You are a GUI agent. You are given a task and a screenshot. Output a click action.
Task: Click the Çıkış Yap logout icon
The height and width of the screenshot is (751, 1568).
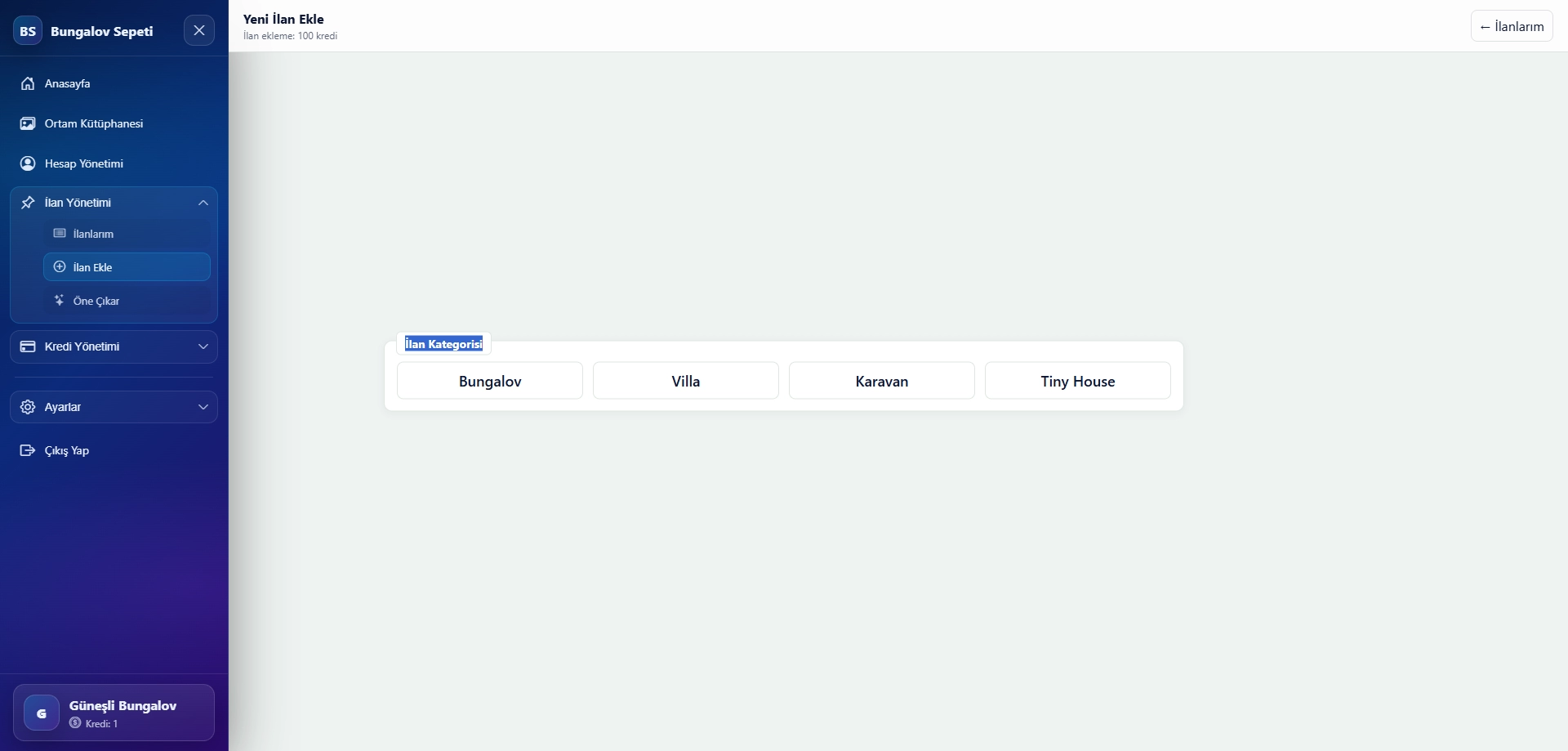28,450
